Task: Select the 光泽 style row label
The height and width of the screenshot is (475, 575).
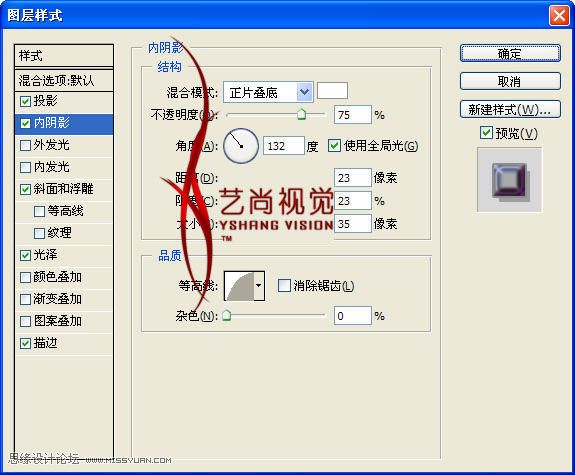Action: (x=45, y=255)
